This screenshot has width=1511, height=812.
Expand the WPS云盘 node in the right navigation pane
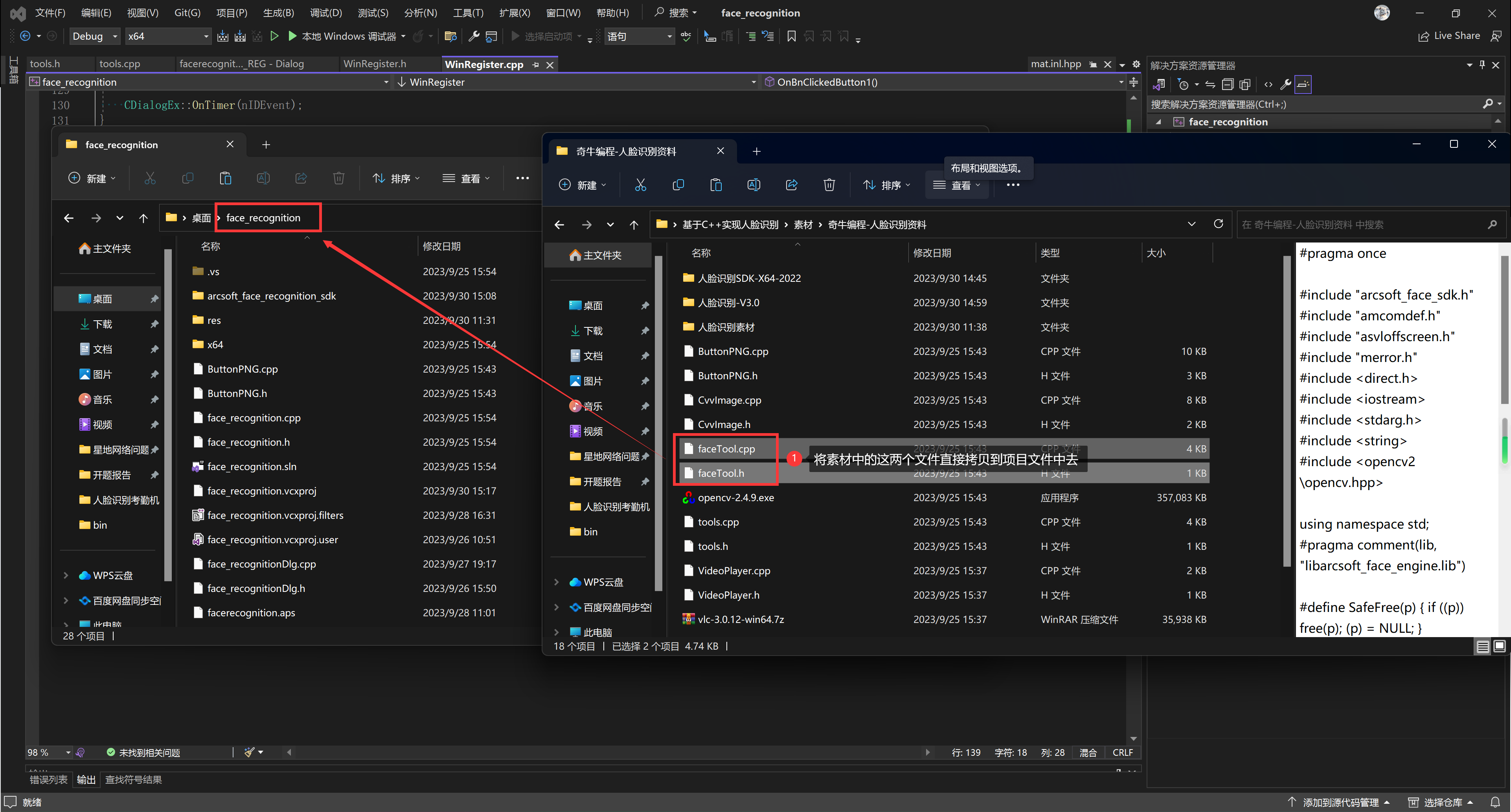pyautogui.click(x=557, y=582)
